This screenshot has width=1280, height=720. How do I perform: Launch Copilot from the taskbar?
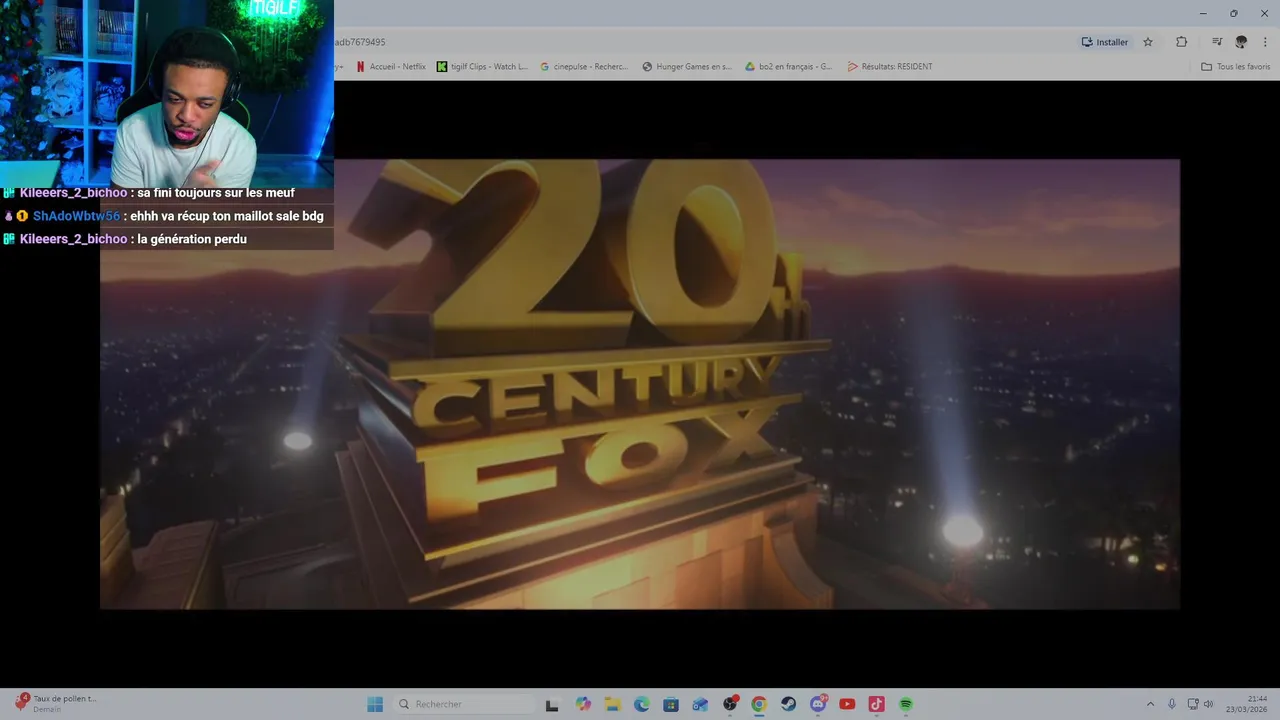583,704
